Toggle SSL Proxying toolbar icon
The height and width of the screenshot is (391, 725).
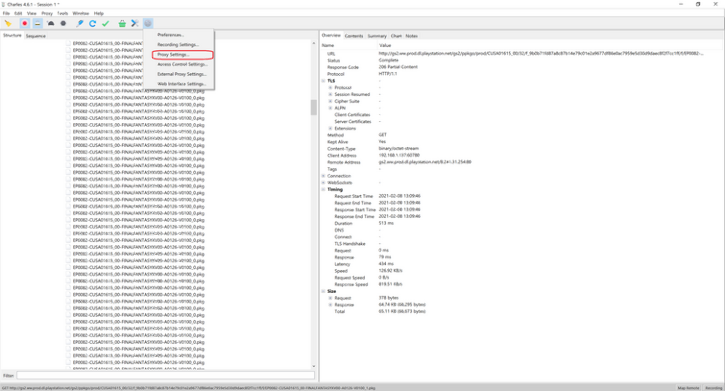tap(37, 24)
